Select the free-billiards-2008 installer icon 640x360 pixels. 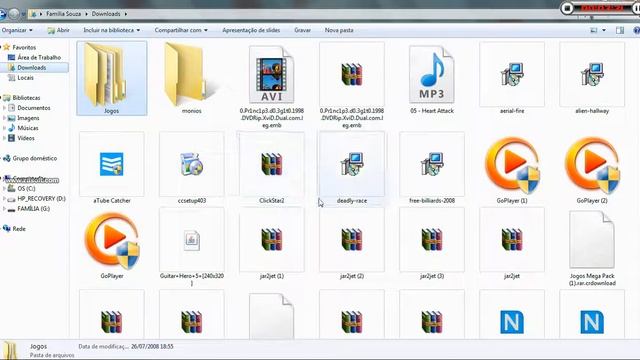(431, 164)
